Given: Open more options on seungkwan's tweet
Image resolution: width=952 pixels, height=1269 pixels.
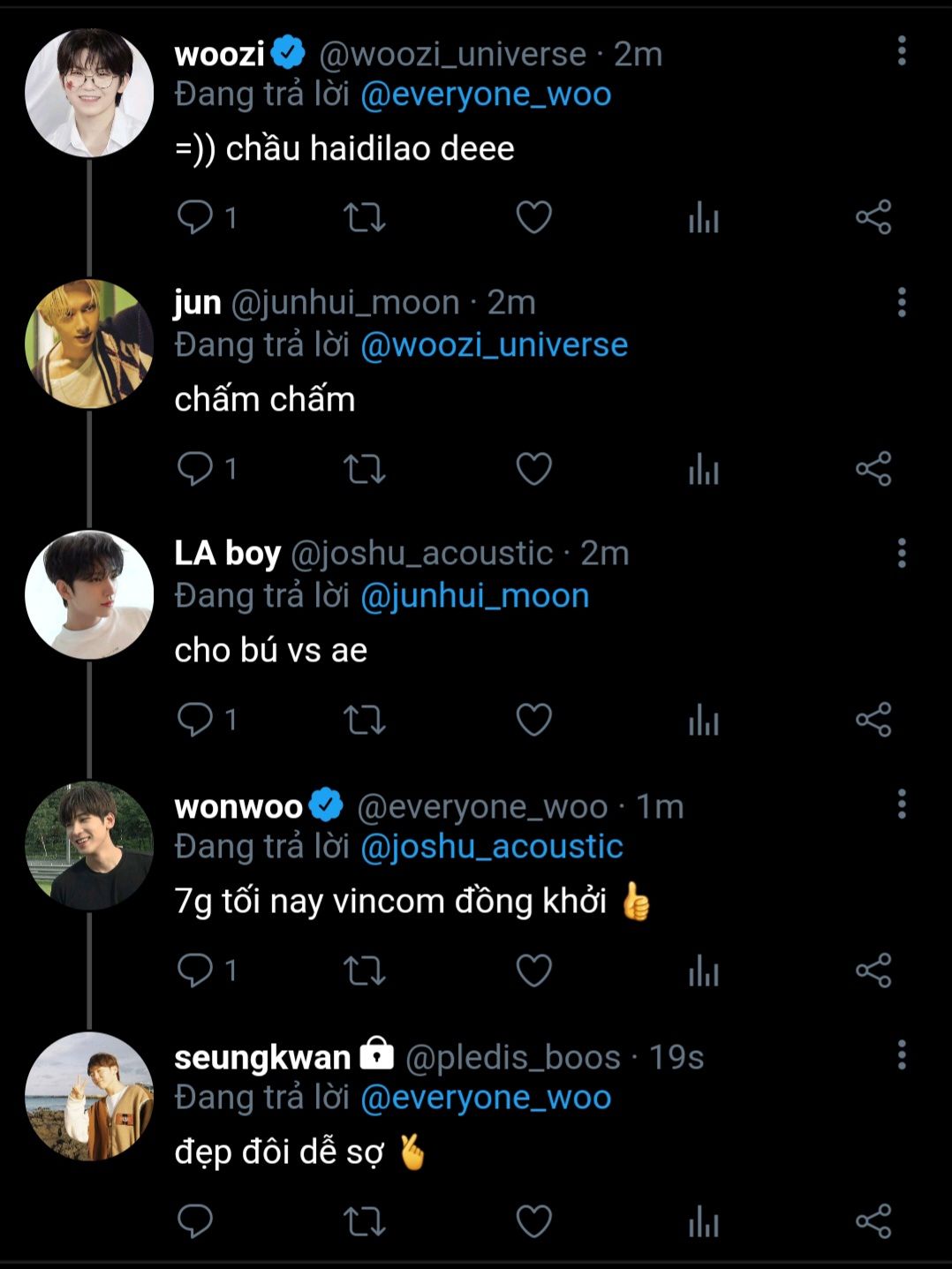Looking at the screenshot, I should pos(902,1054).
